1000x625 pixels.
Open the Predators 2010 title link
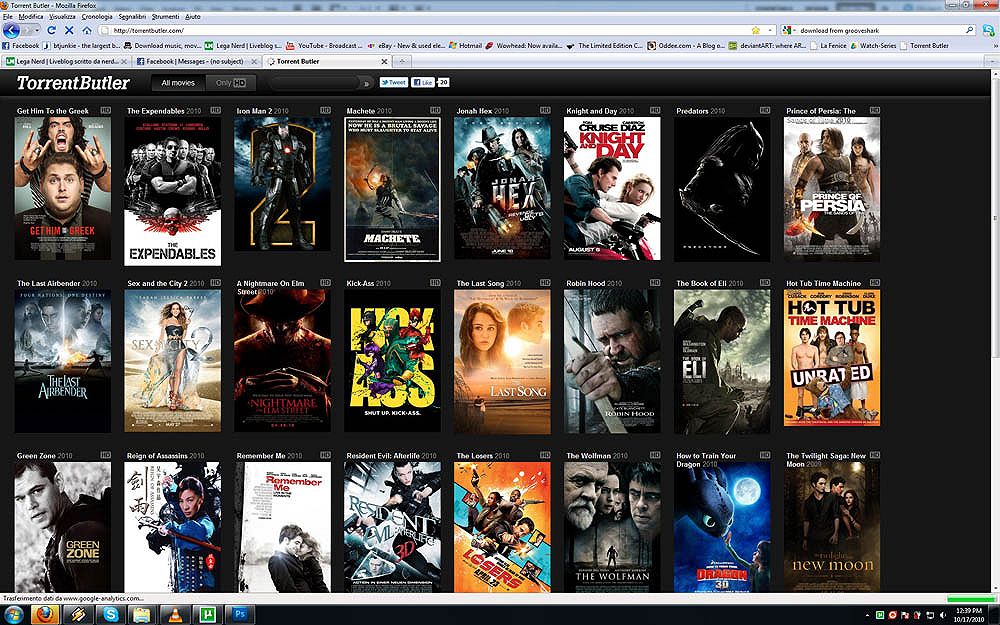click(700, 111)
